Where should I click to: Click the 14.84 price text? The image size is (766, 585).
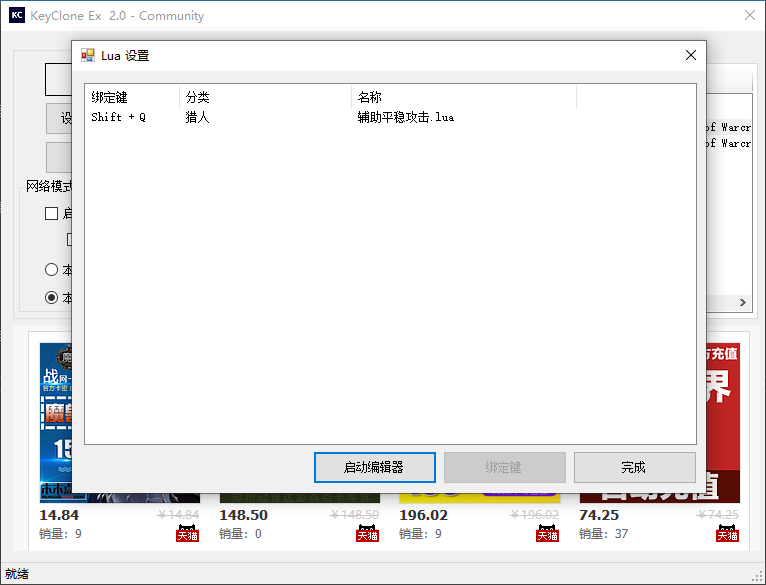pos(59,515)
